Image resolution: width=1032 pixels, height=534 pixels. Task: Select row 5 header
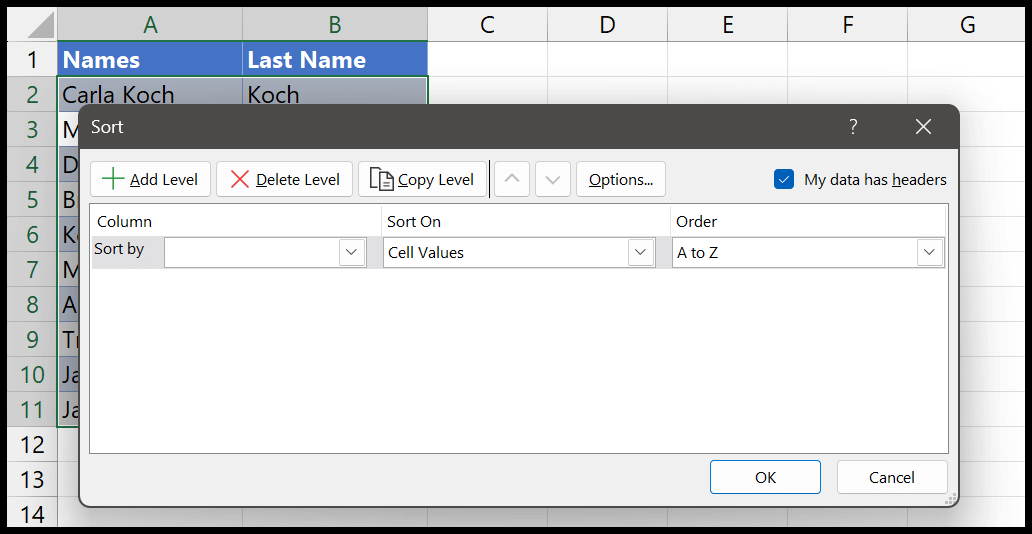[x=32, y=199]
